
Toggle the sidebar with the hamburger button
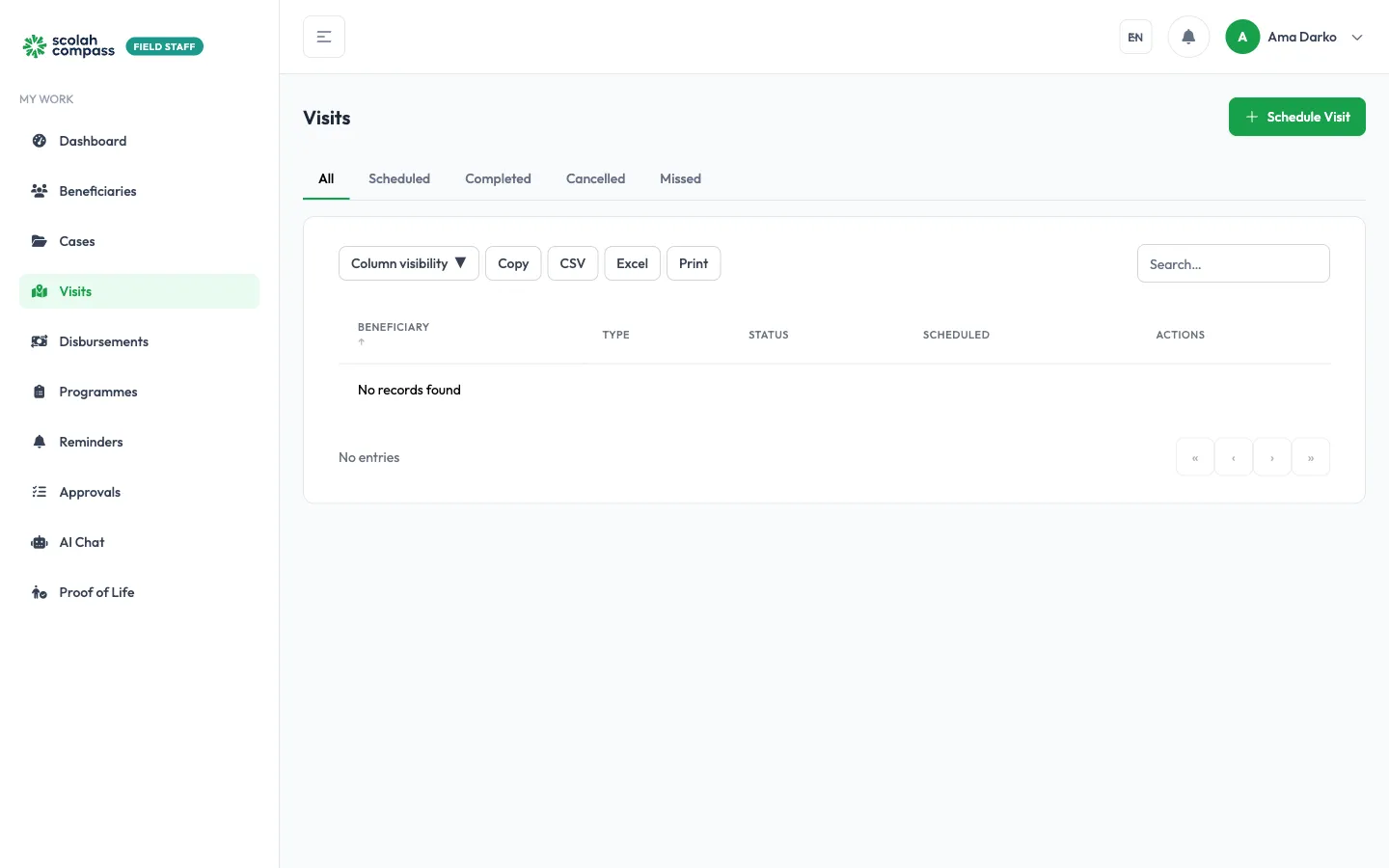coord(324,37)
